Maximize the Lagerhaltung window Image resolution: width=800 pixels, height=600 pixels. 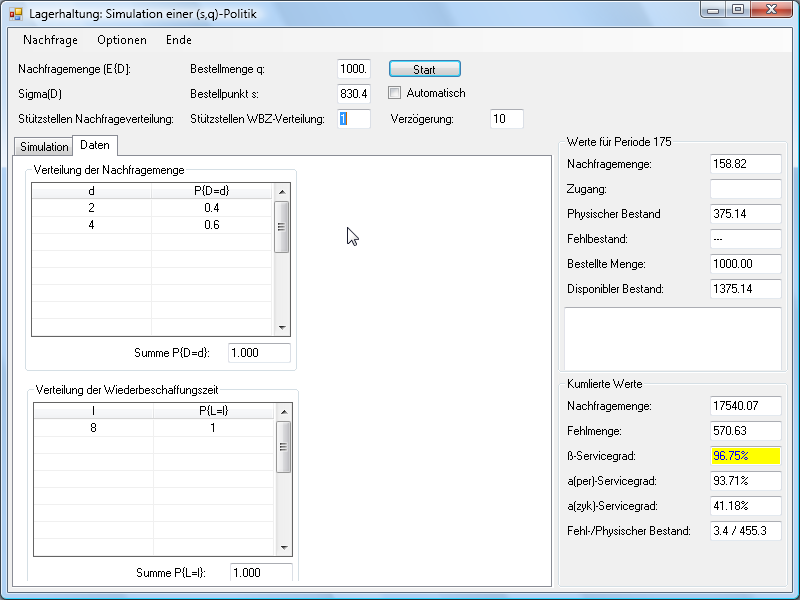click(738, 10)
